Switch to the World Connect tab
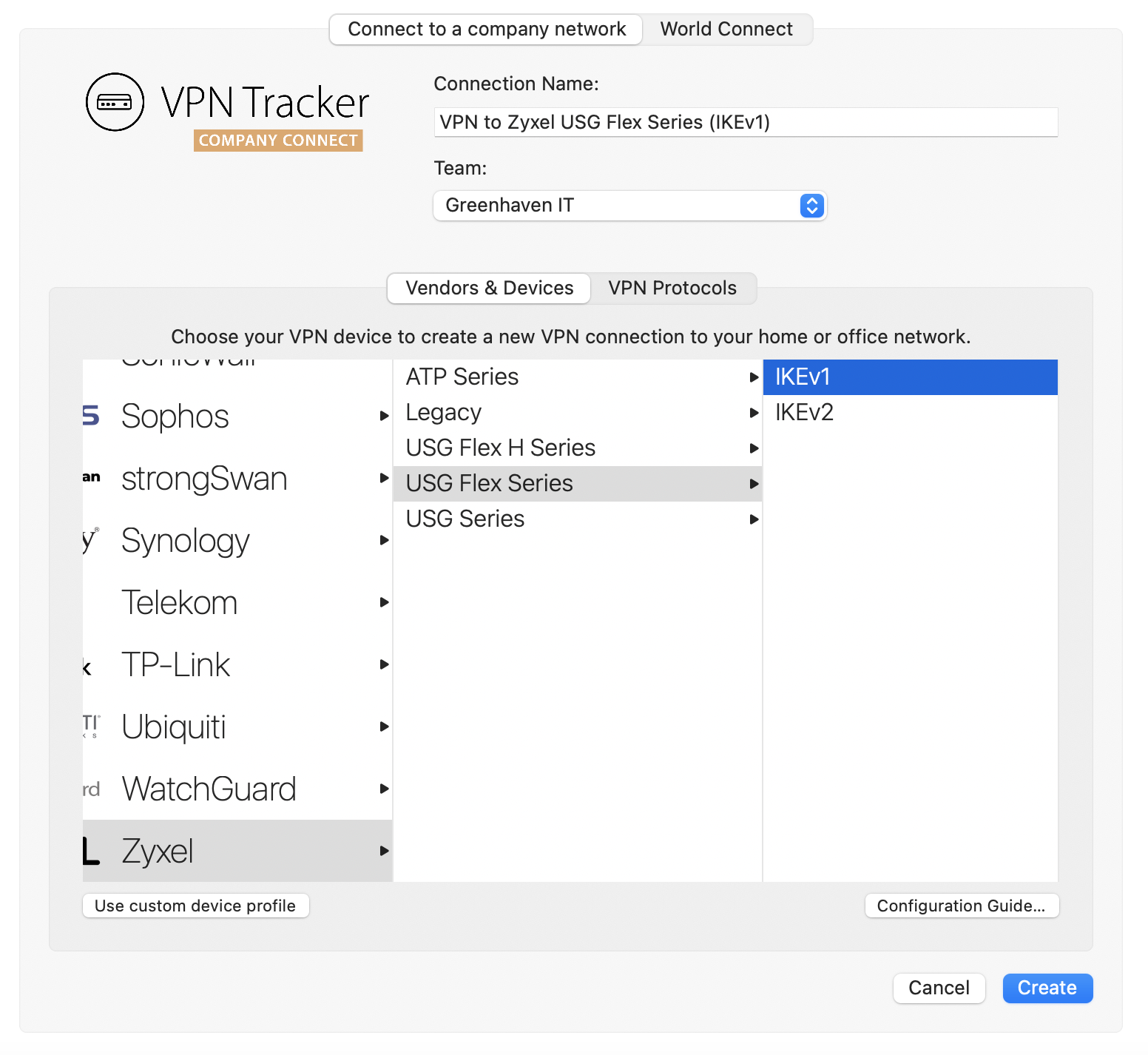The image size is (1148, 1055). (x=726, y=29)
